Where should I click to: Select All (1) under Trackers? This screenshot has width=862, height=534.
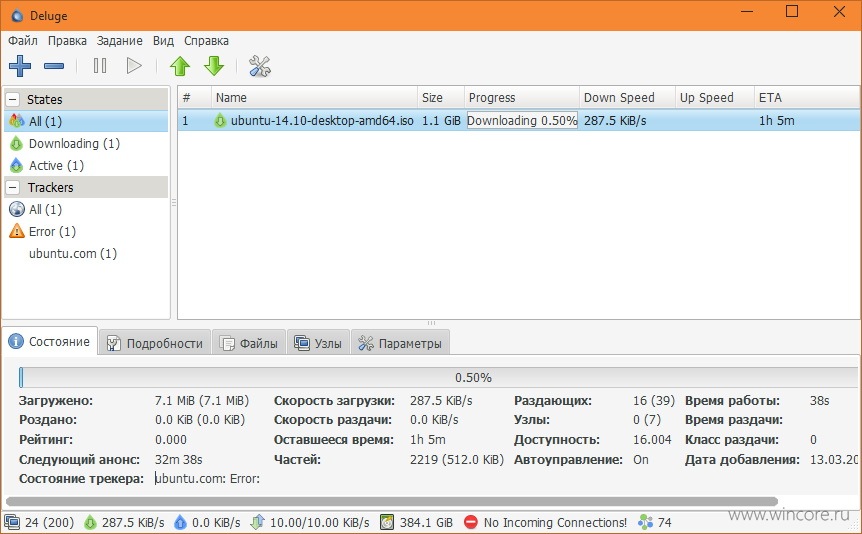86,210
